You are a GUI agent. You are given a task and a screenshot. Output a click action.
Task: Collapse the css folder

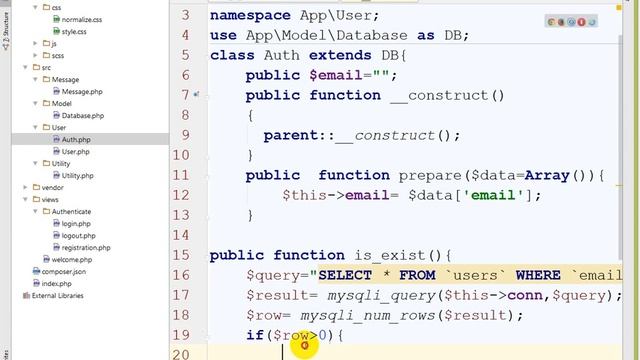pyautogui.click(x=36, y=7)
